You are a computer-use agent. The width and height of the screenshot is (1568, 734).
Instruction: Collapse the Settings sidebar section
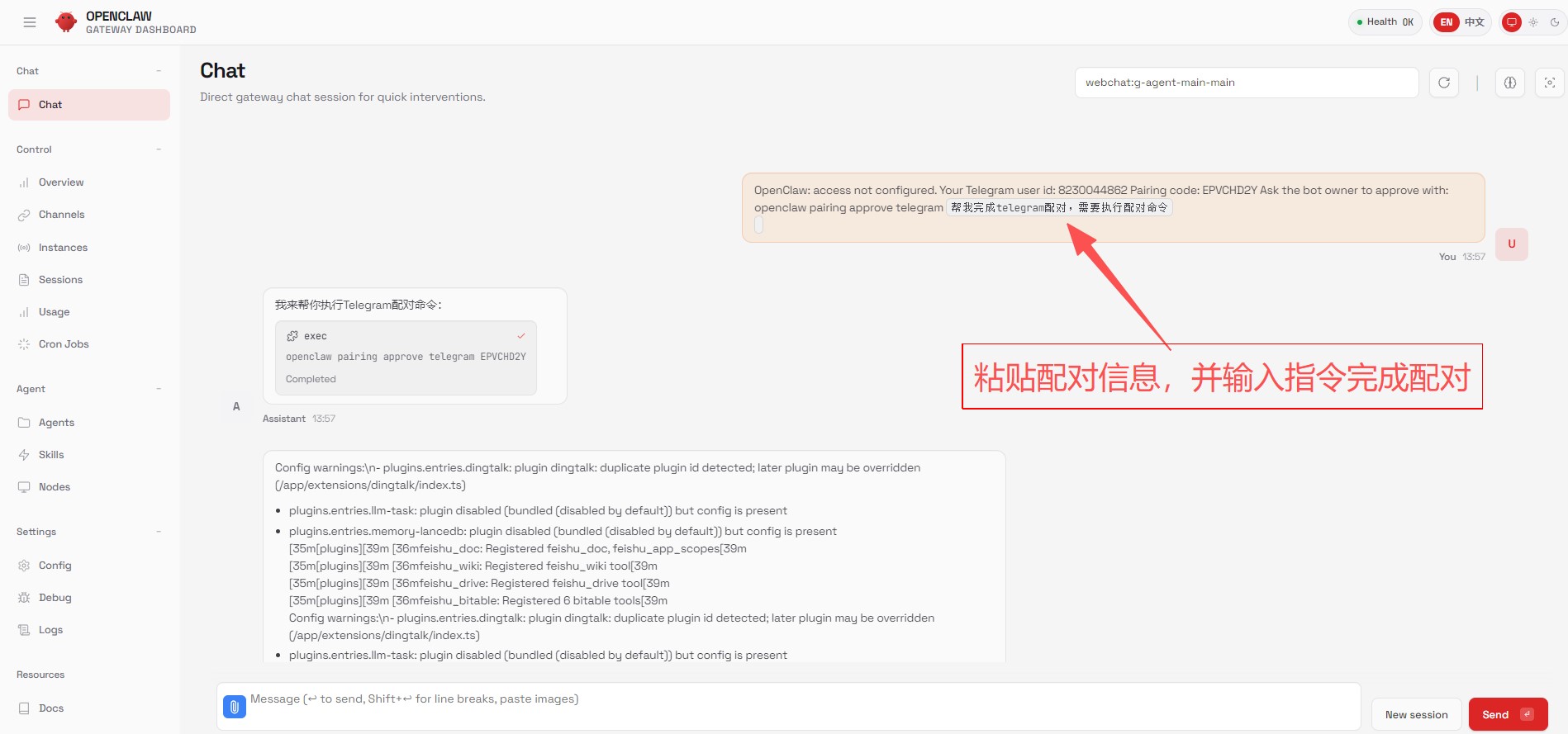coord(159,532)
